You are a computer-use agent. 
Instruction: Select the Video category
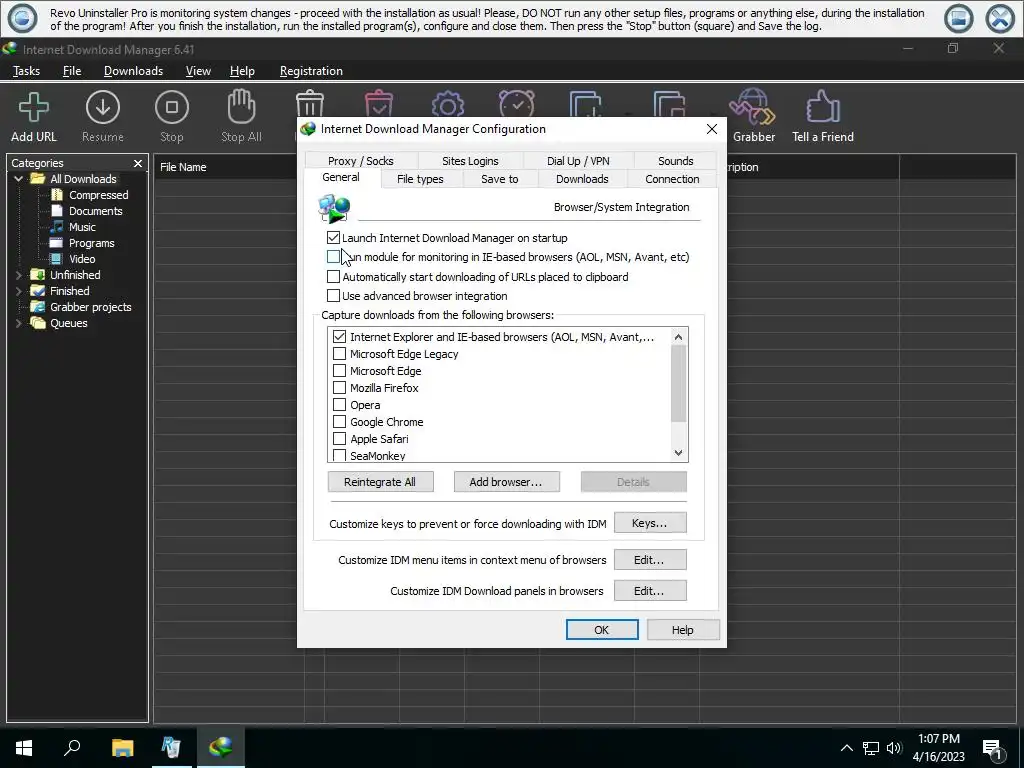click(74, 259)
